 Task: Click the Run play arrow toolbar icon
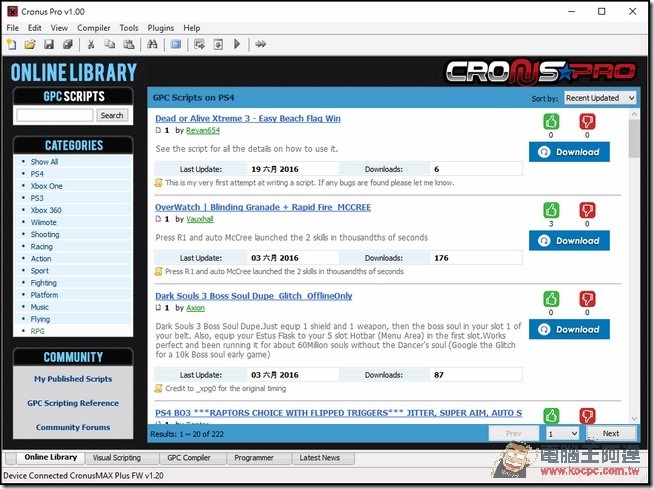pyautogui.click(x=237, y=44)
